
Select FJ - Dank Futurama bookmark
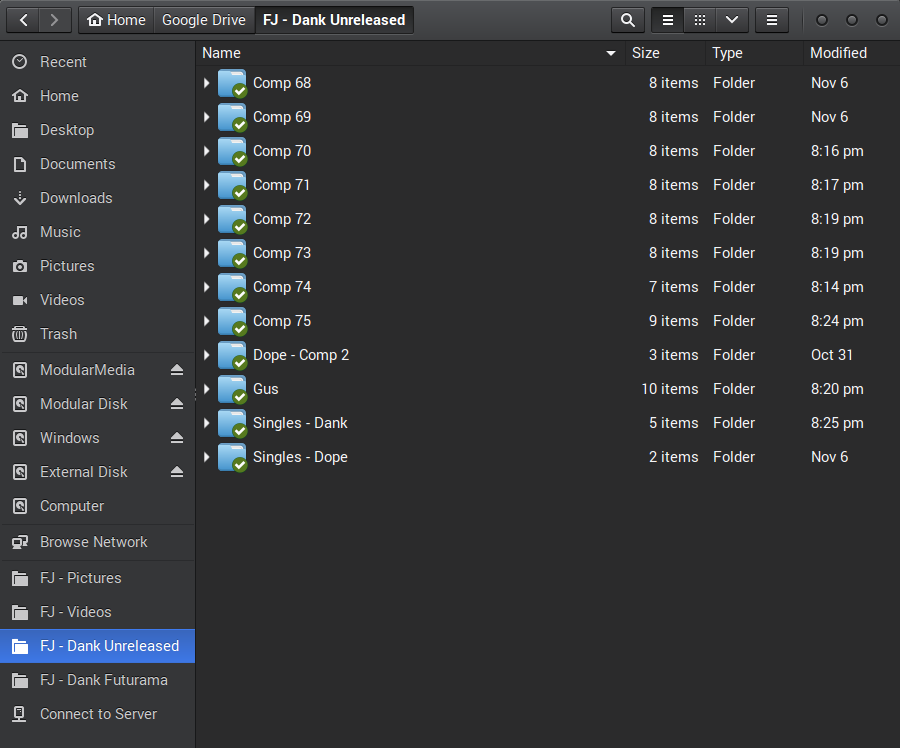pos(103,680)
